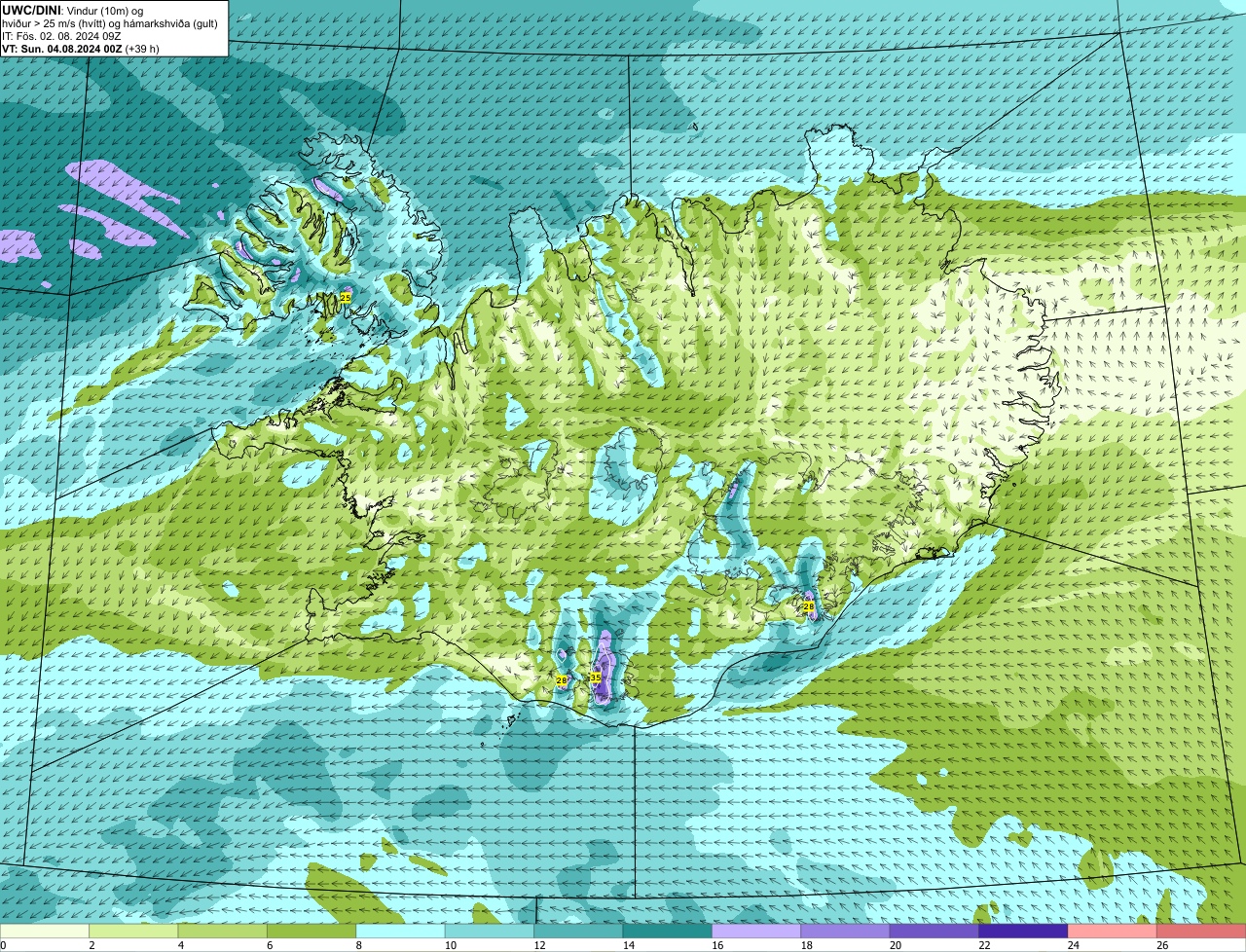
Task: Click the yellow 28 gust label near southeast coast
Action: (808, 606)
